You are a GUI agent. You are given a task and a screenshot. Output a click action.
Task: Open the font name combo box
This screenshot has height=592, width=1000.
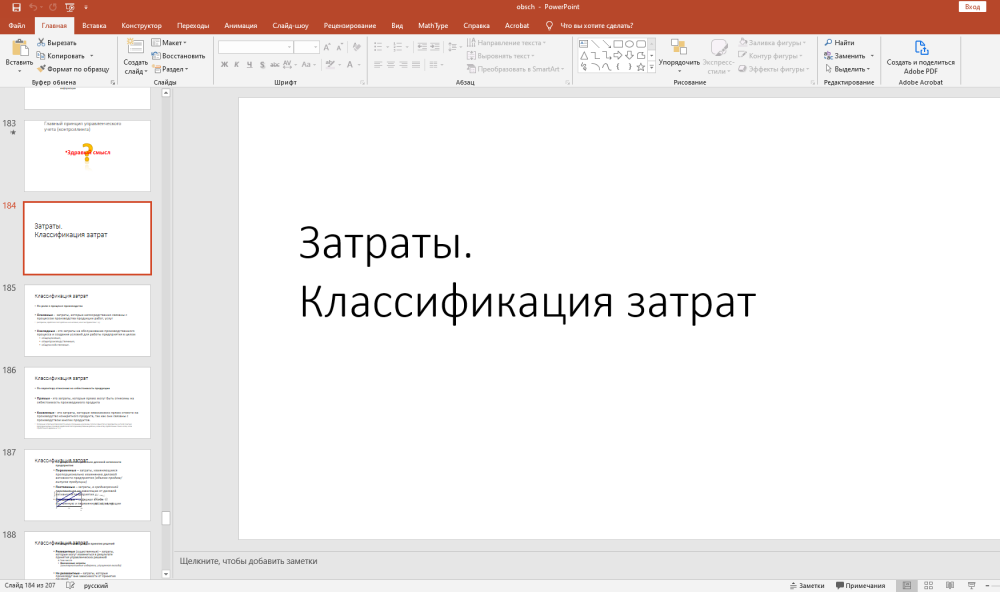point(255,47)
